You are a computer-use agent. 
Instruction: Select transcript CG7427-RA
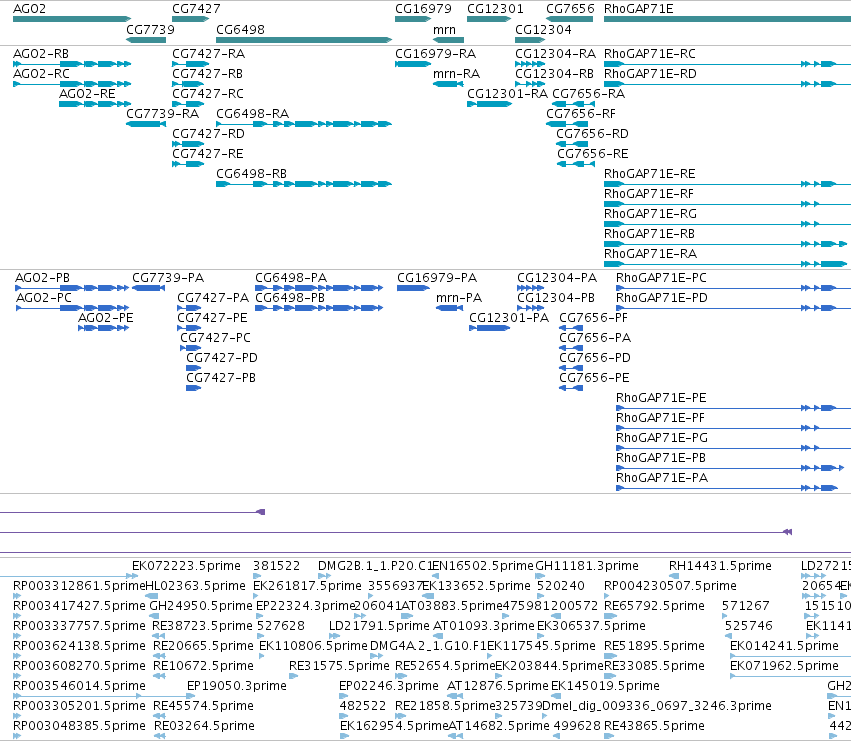click(x=208, y=54)
